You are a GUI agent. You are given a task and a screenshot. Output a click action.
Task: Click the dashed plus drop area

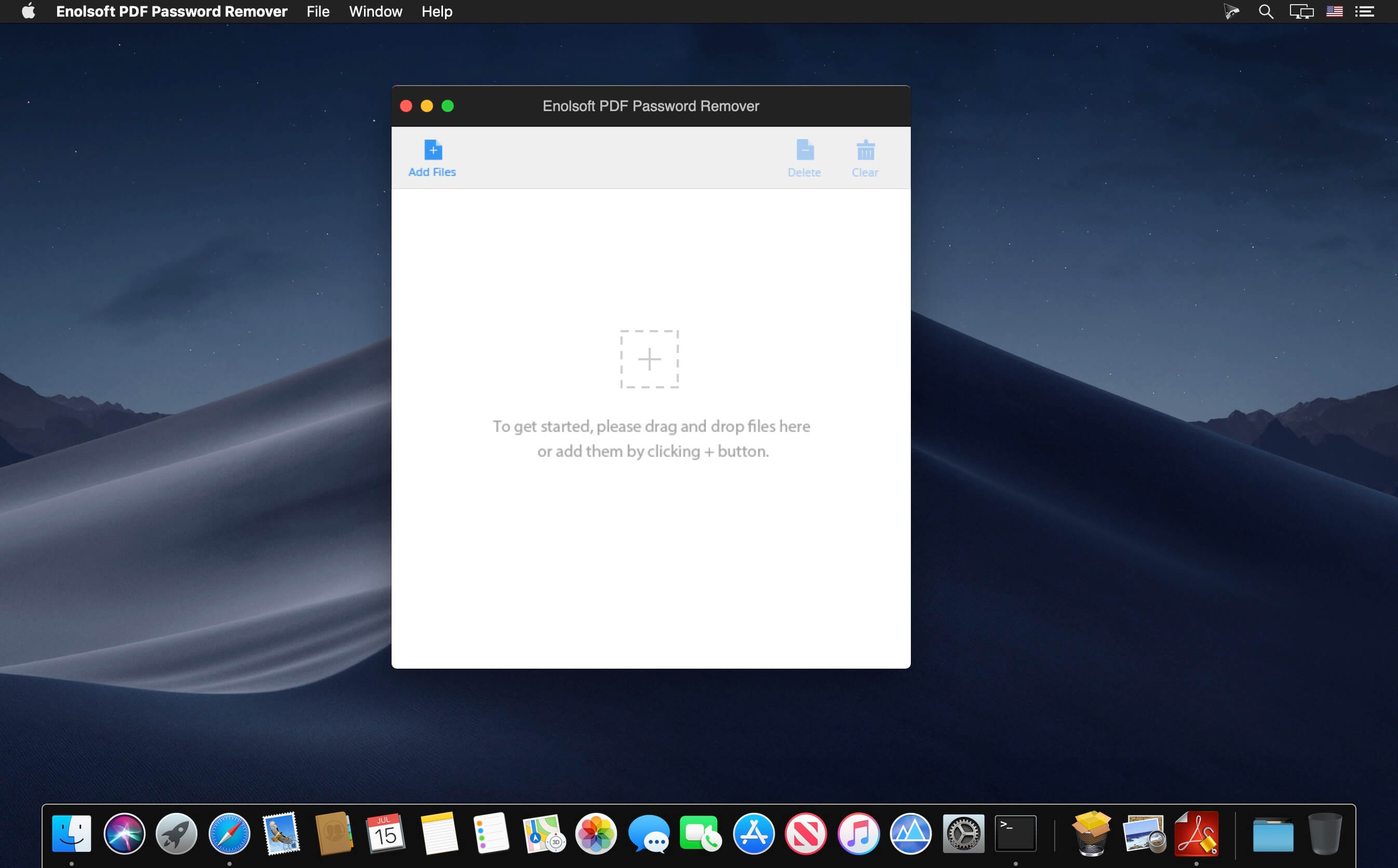649,359
